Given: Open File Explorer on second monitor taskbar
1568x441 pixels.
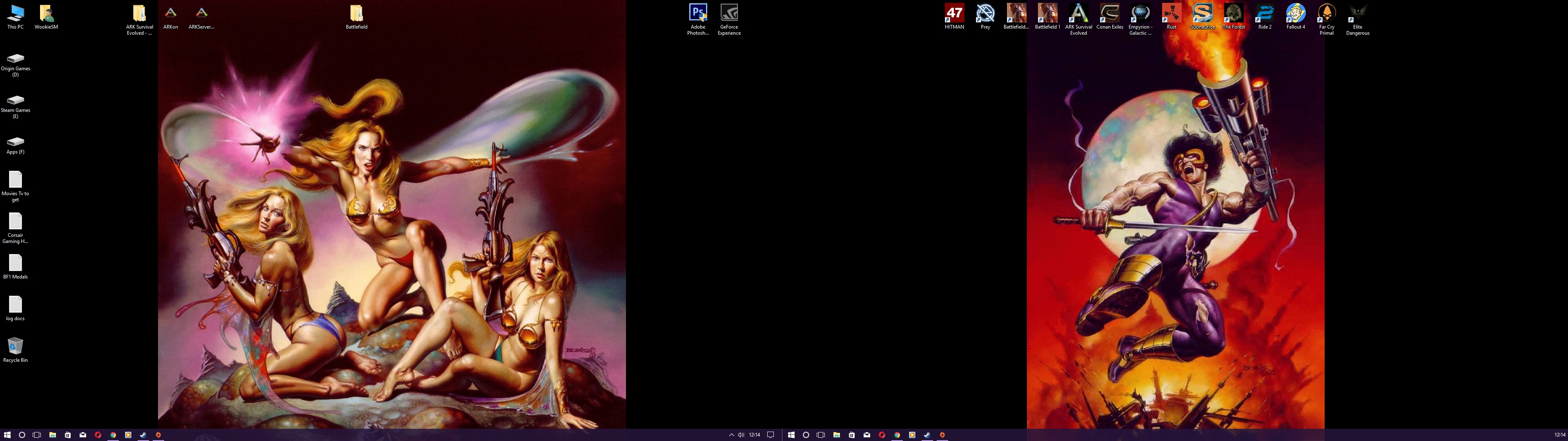Looking at the screenshot, I should (836, 435).
